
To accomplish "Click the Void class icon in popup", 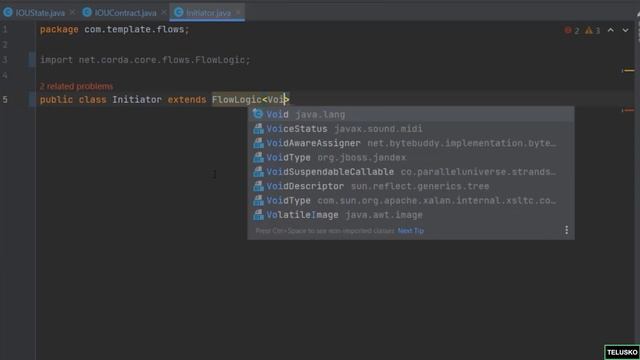I will click(x=258, y=114).
